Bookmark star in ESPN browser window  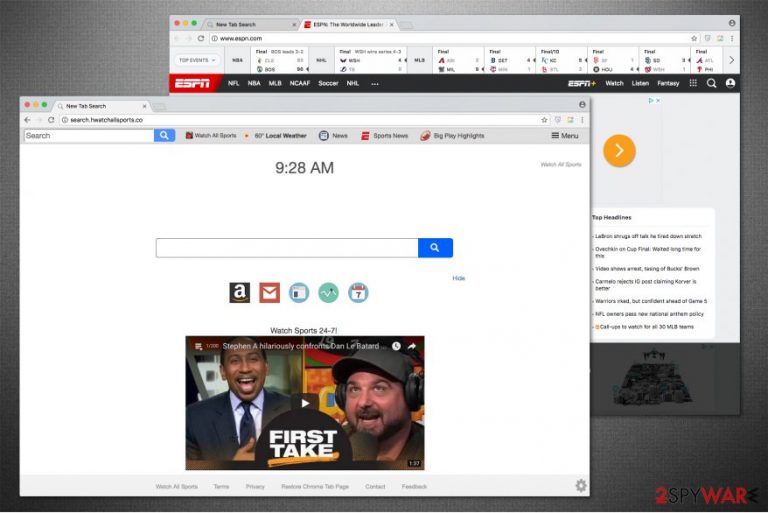[x=694, y=38]
